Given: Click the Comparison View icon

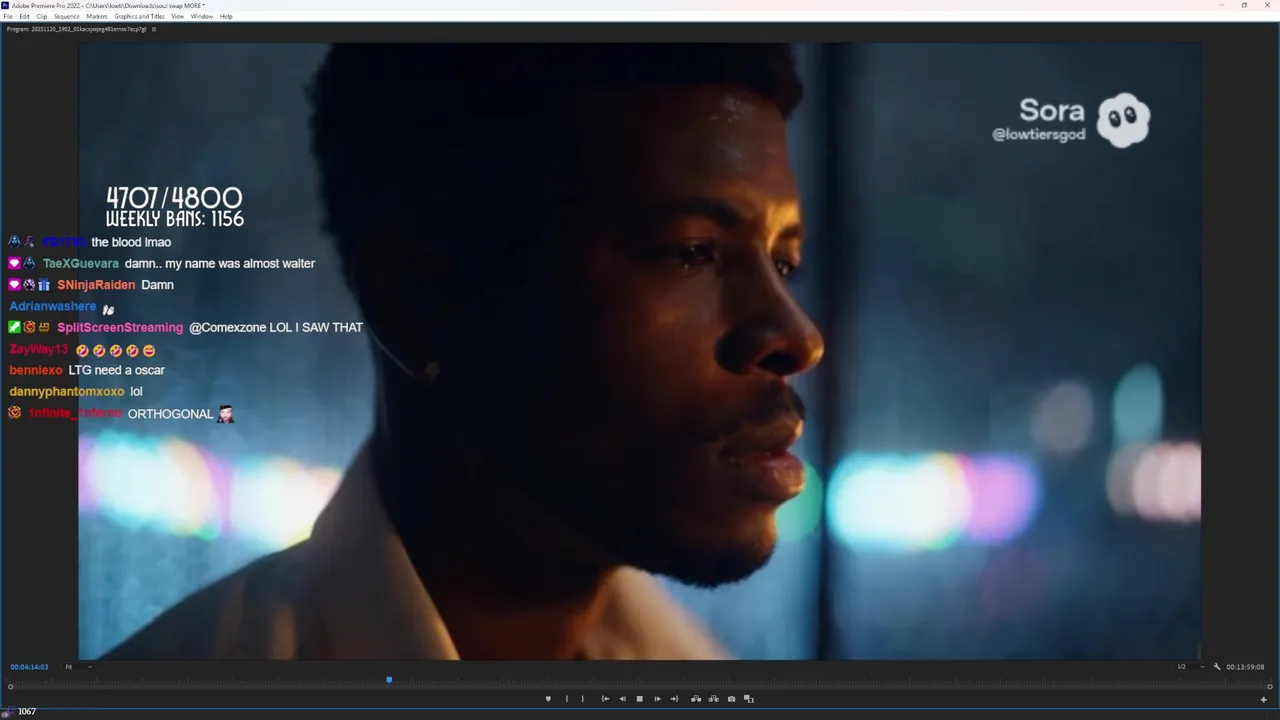Looking at the screenshot, I should (748, 699).
